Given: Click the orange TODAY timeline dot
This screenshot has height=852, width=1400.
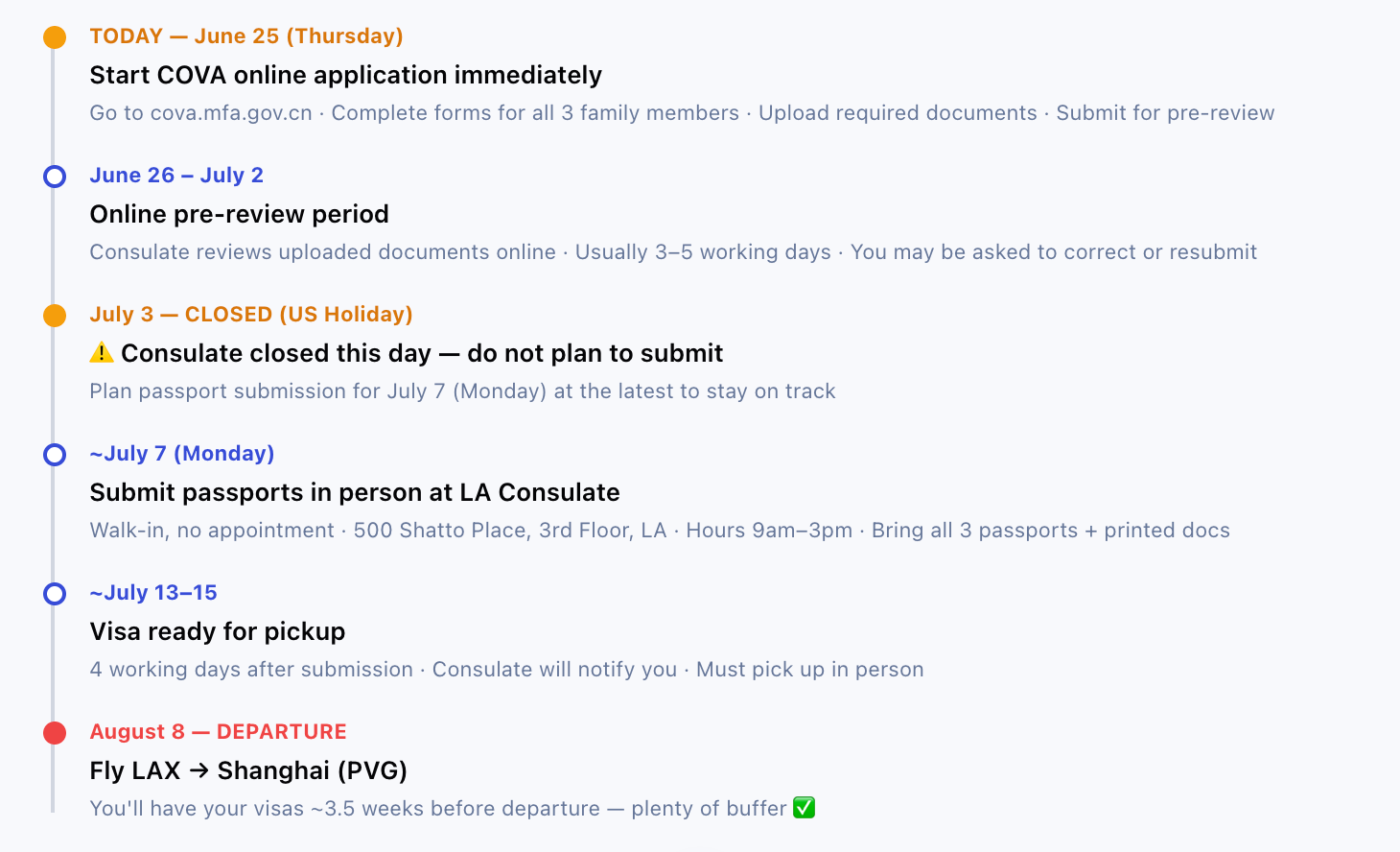Looking at the screenshot, I should pos(55,37).
